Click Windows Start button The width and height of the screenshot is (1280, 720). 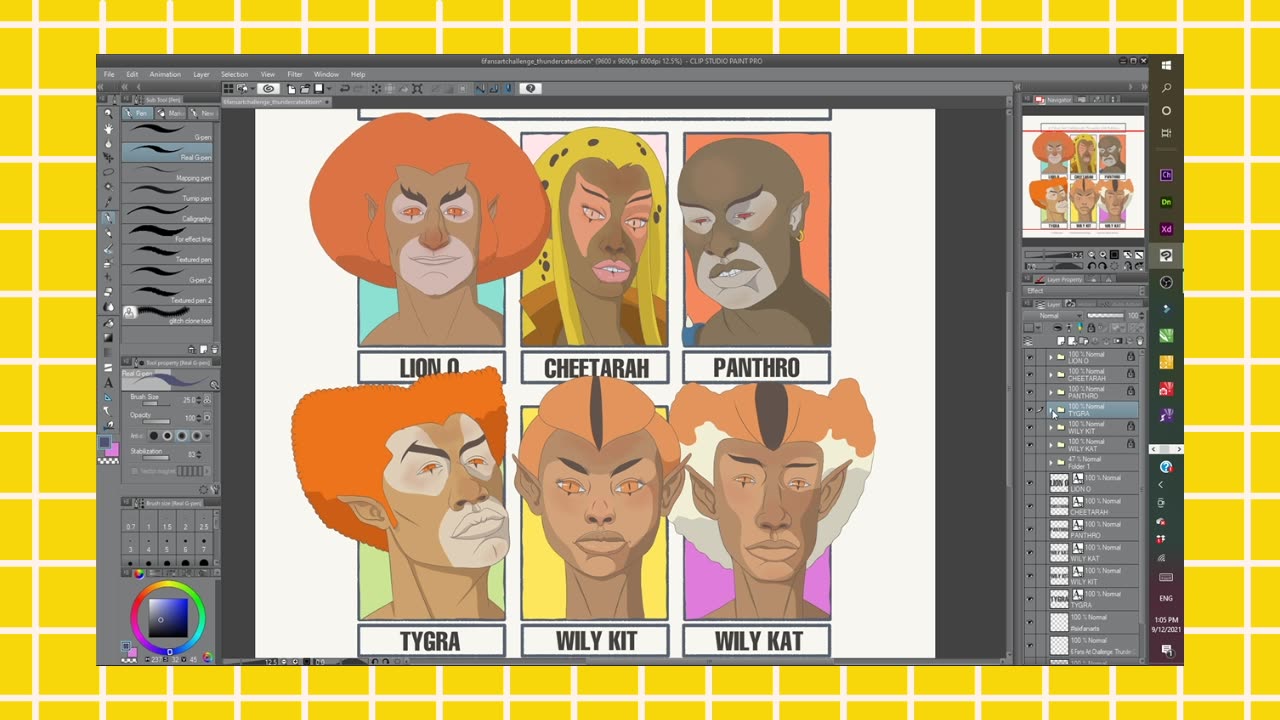tap(1166, 65)
